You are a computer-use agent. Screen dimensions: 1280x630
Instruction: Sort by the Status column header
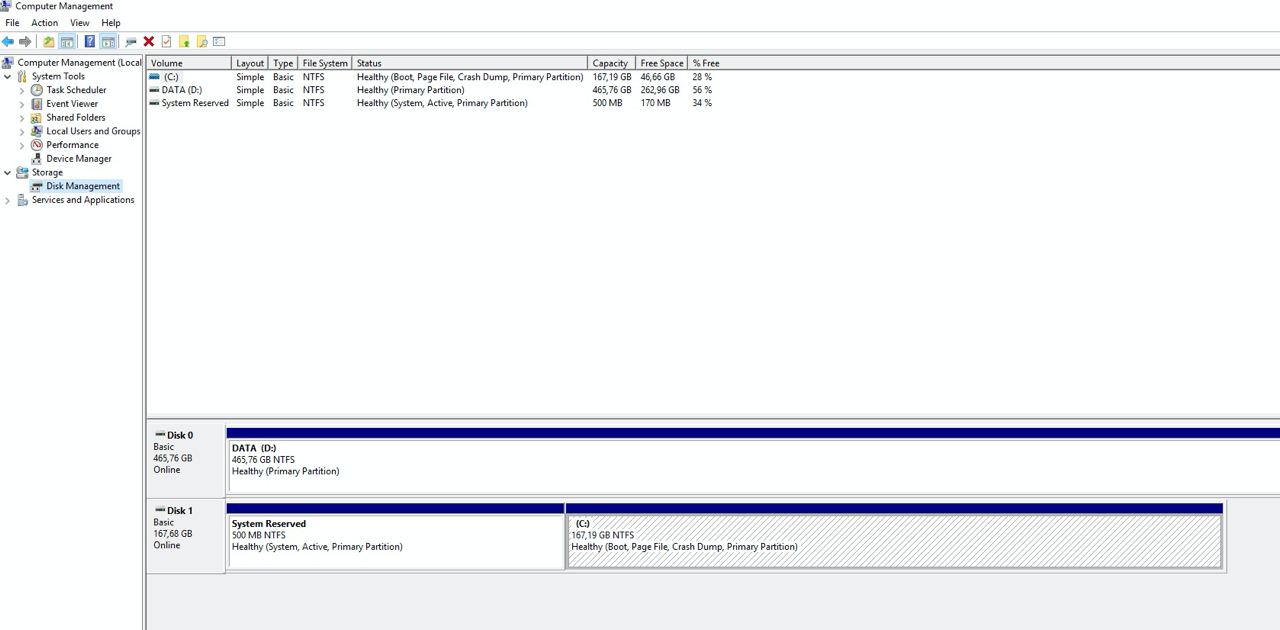470,63
